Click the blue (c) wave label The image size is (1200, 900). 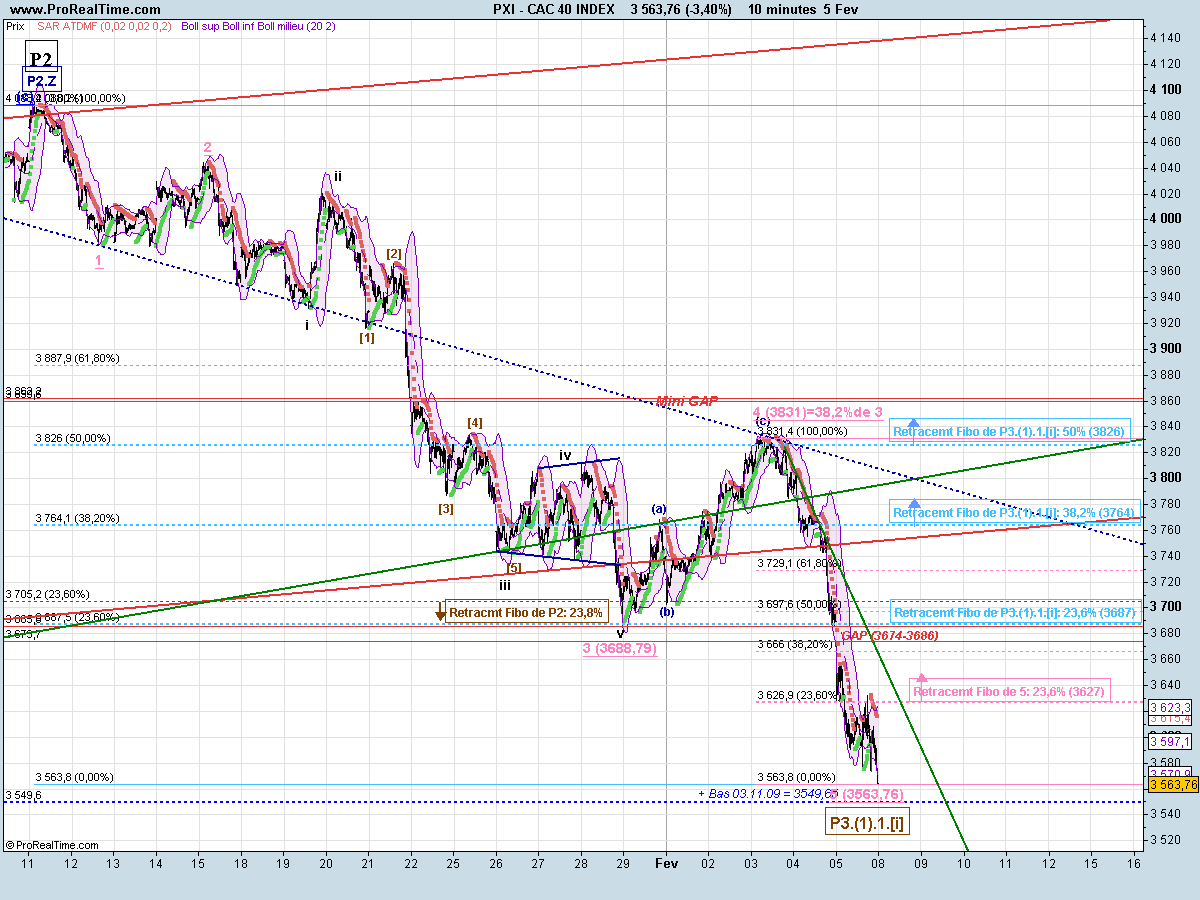coord(762,422)
